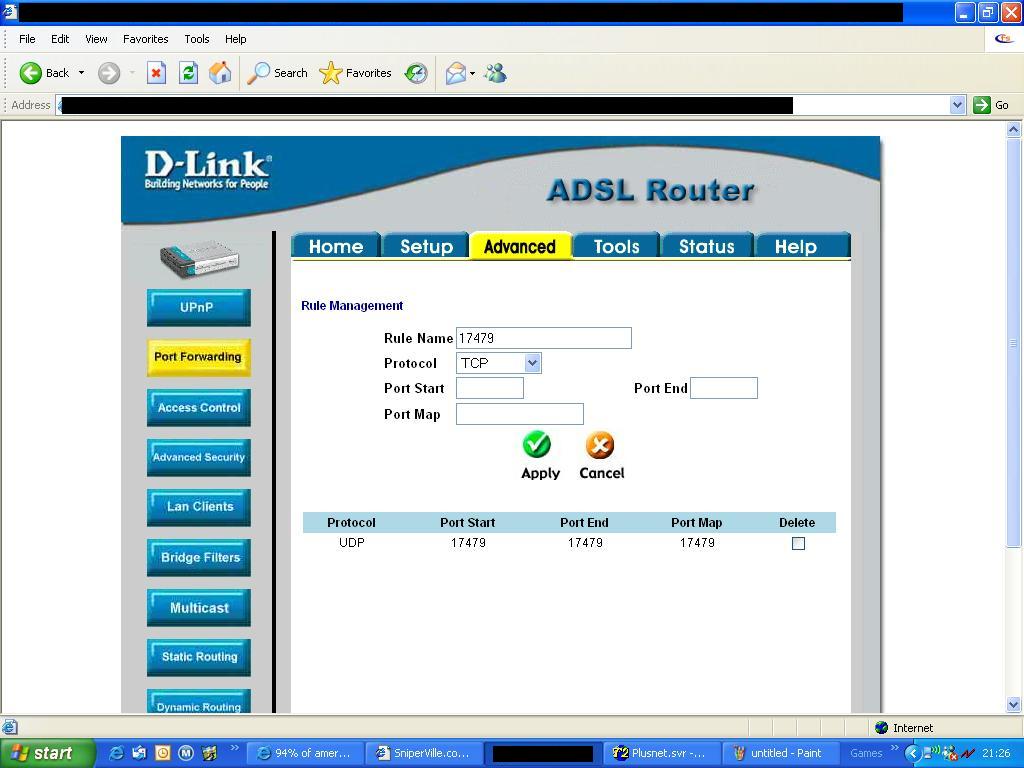The height and width of the screenshot is (768, 1024).
Task: Open the File menu
Action: pos(27,39)
